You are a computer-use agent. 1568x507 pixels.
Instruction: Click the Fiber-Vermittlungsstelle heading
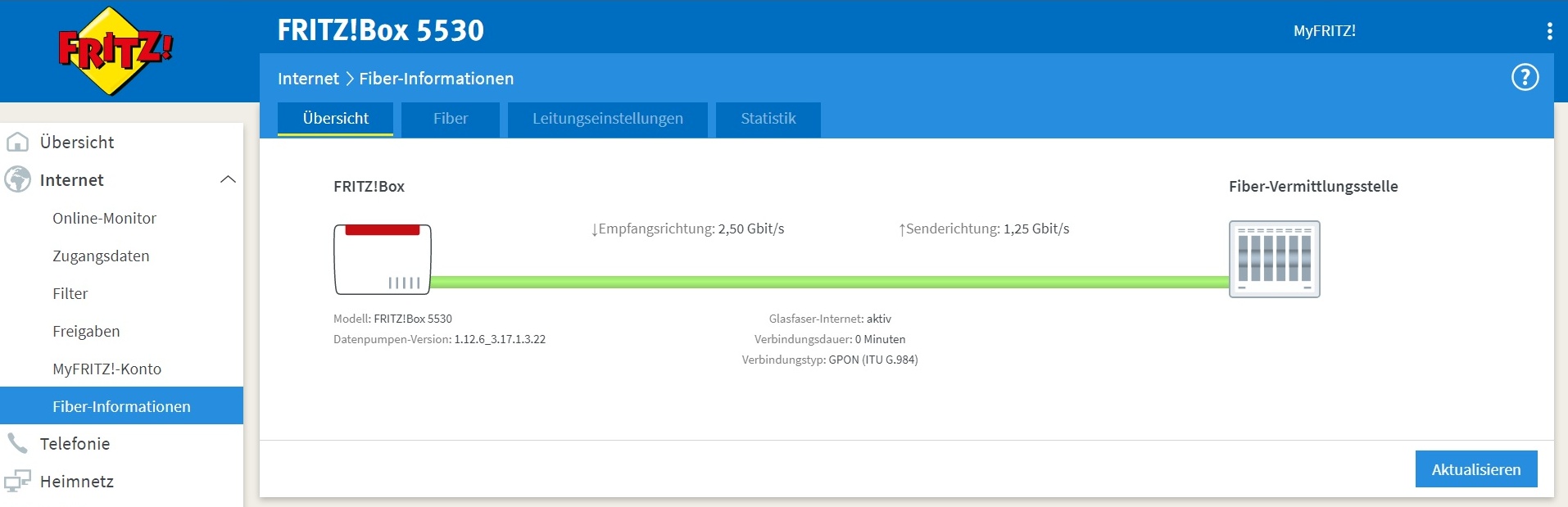tap(1313, 187)
